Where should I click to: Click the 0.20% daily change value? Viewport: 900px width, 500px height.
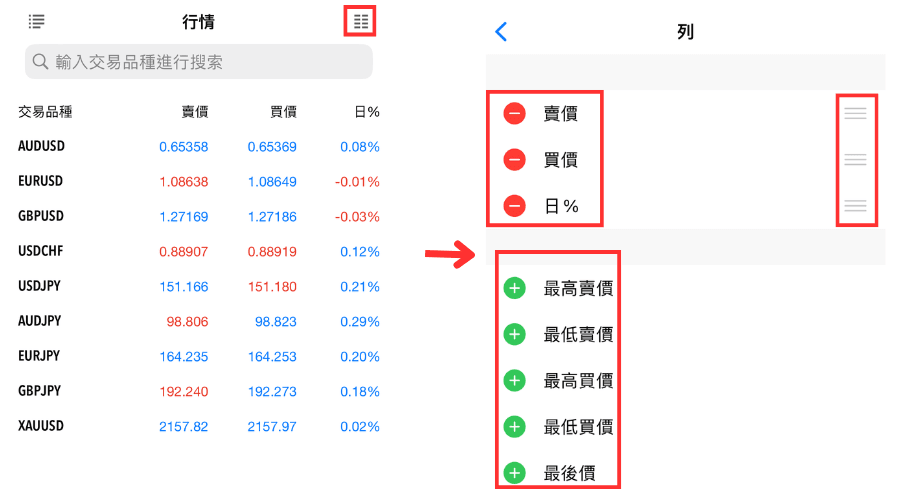click(x=360, y=357)
